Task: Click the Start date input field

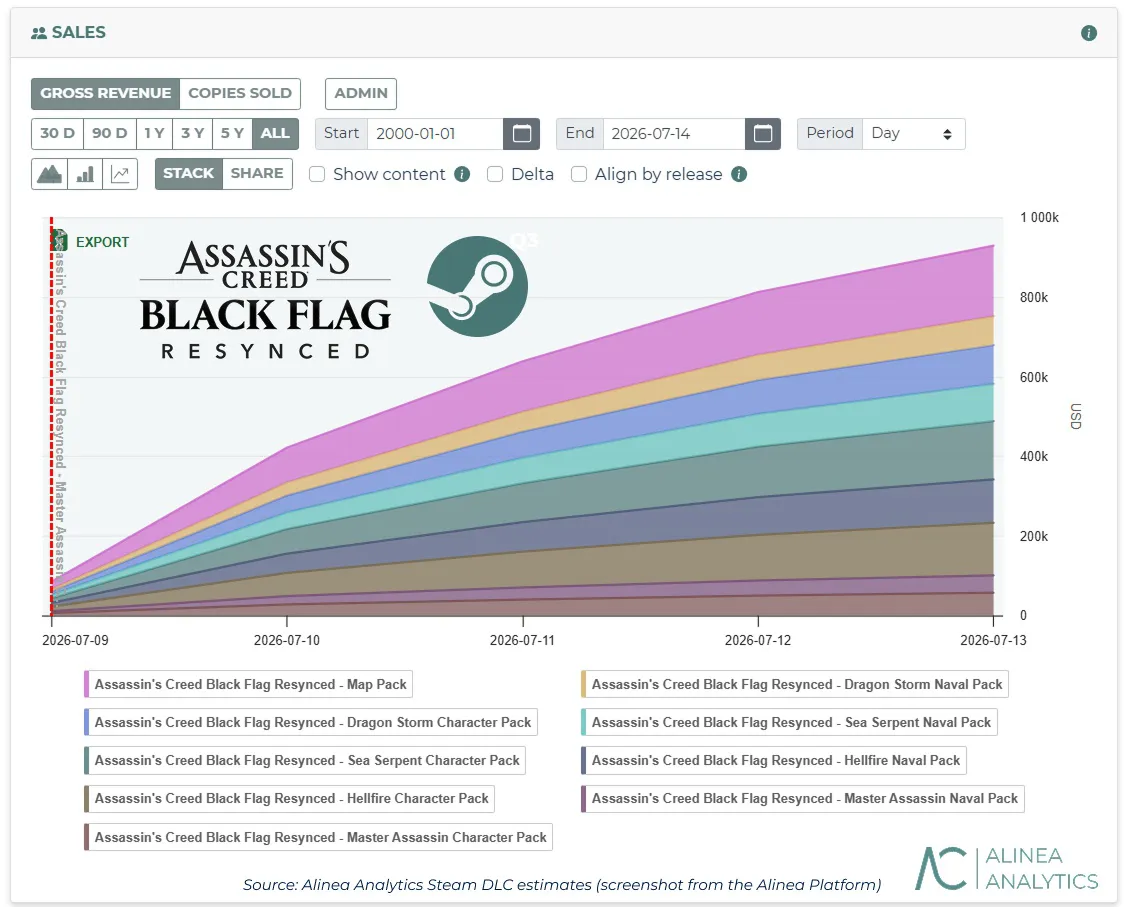Action: coord(435,134)
